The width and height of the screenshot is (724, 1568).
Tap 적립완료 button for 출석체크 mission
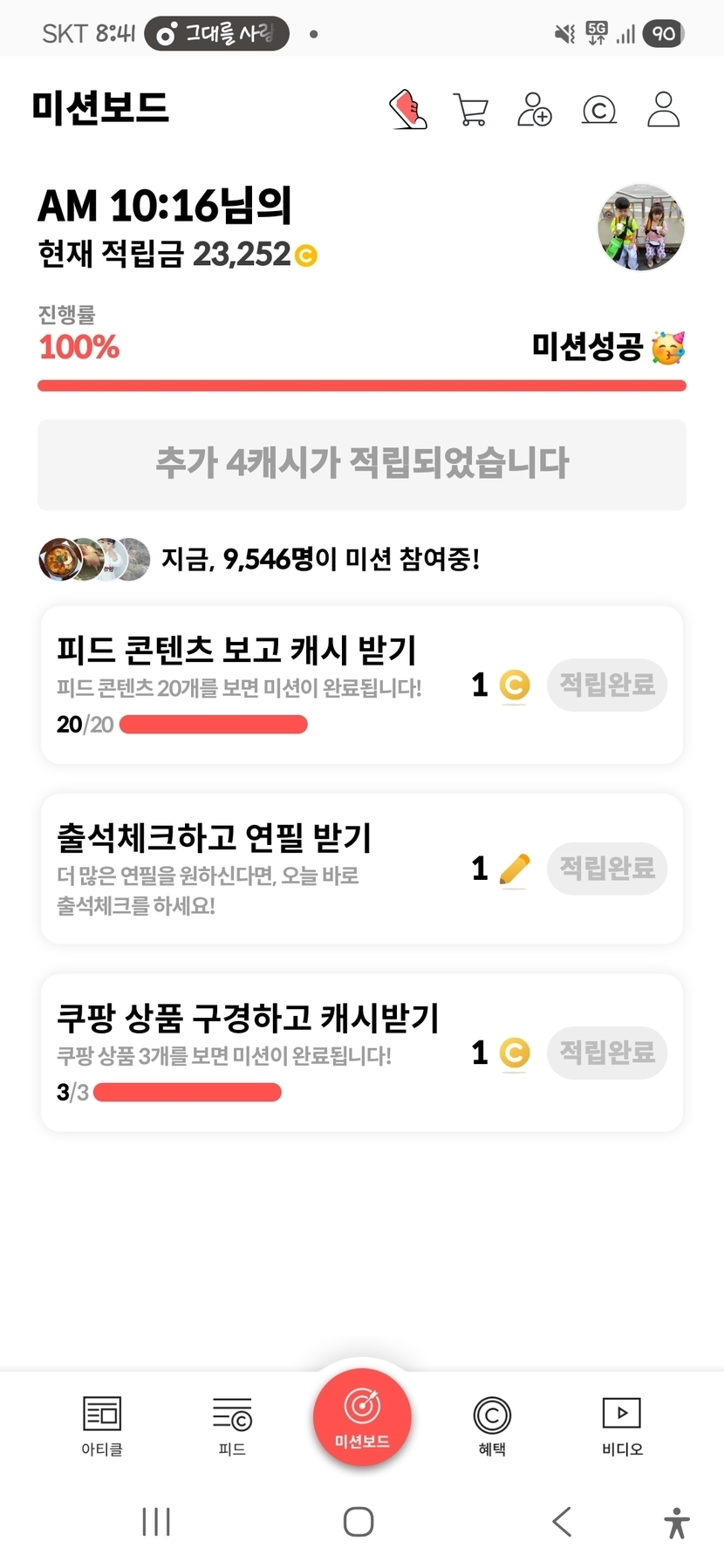click(x=607, y=868)
